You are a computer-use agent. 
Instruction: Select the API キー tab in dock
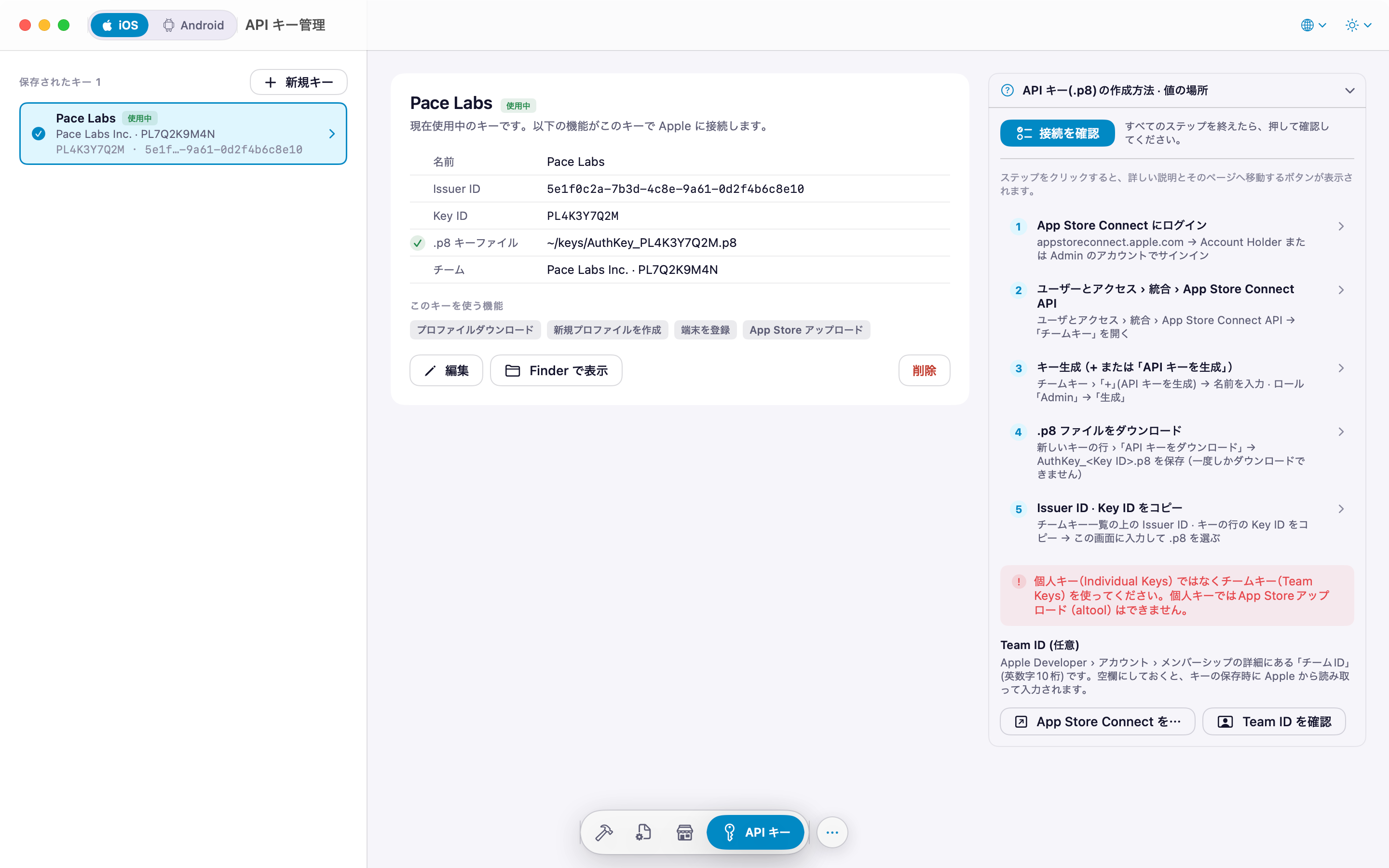(x=755, y=832)
